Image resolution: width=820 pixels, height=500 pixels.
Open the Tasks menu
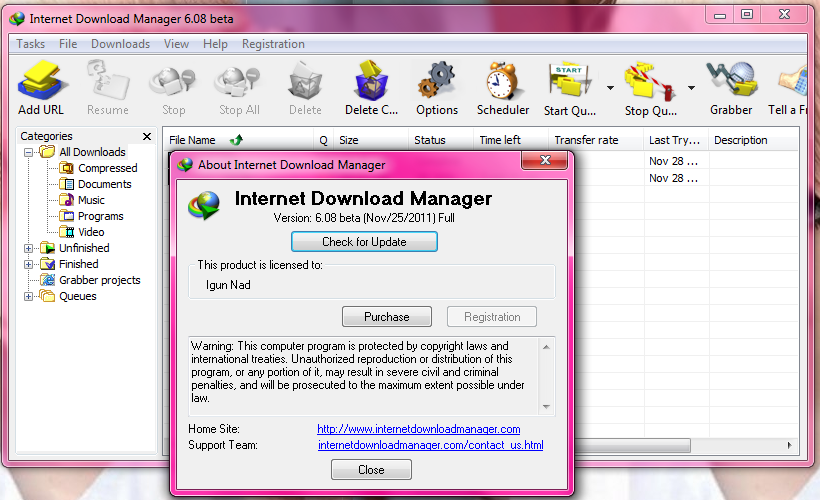pyautogui.click(x=30, y=44)
